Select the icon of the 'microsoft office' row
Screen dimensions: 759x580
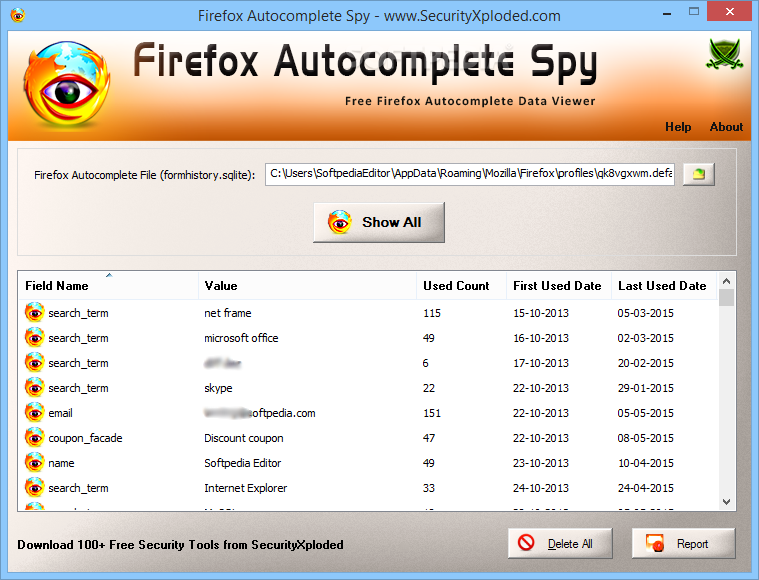(x=34, y=338)
